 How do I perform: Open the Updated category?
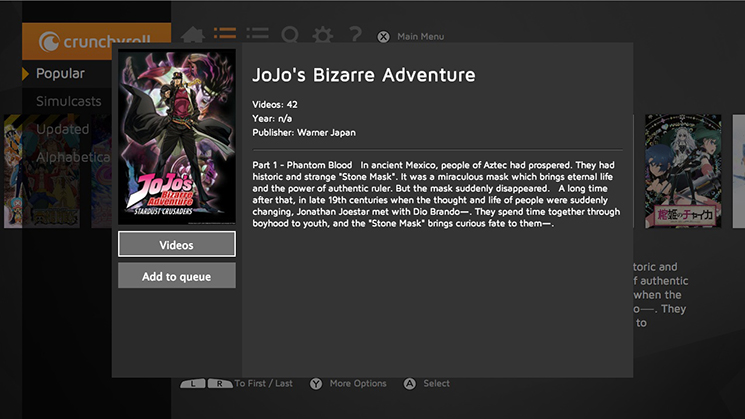point(63,129)
